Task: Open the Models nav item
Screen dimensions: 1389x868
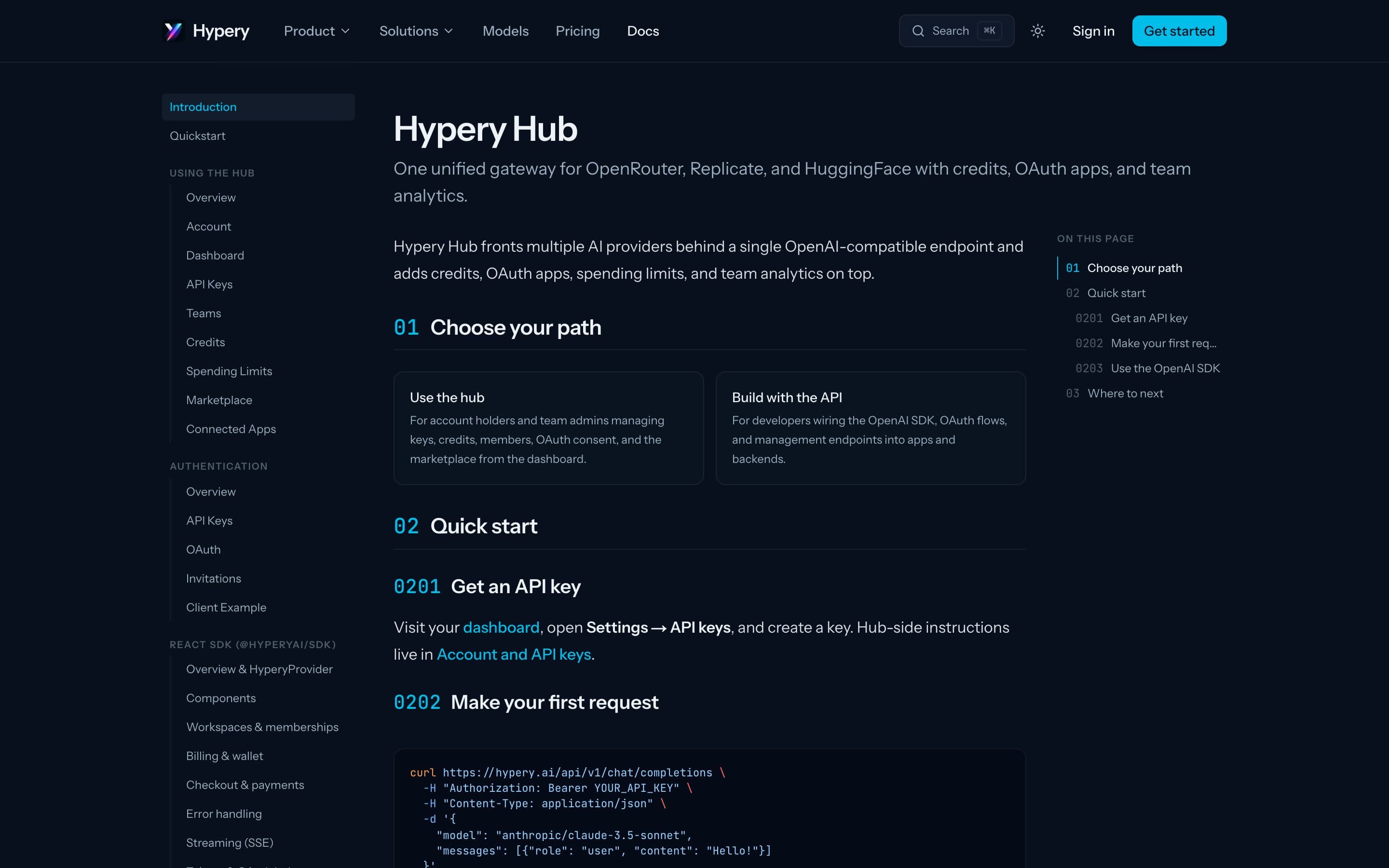Action: [x=505, y=31]
